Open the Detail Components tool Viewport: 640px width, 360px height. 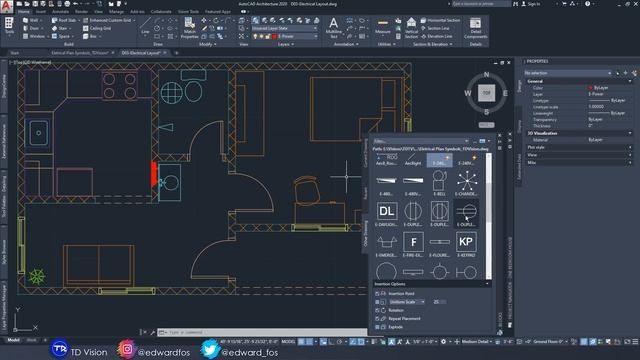pyautogui.click(x=476, y=28)
